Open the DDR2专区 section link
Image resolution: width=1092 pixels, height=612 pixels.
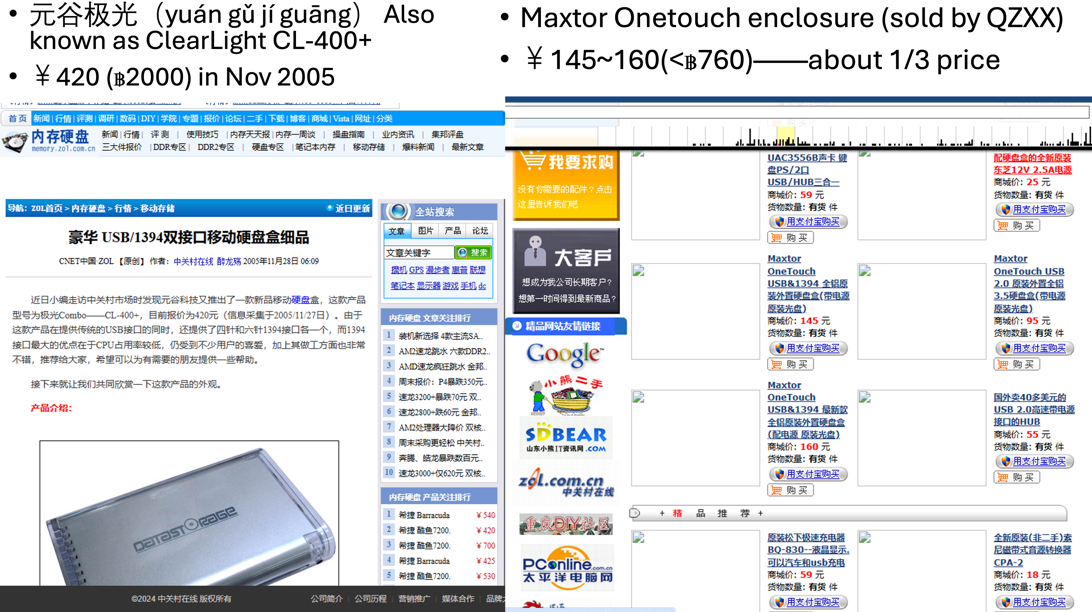216,148
